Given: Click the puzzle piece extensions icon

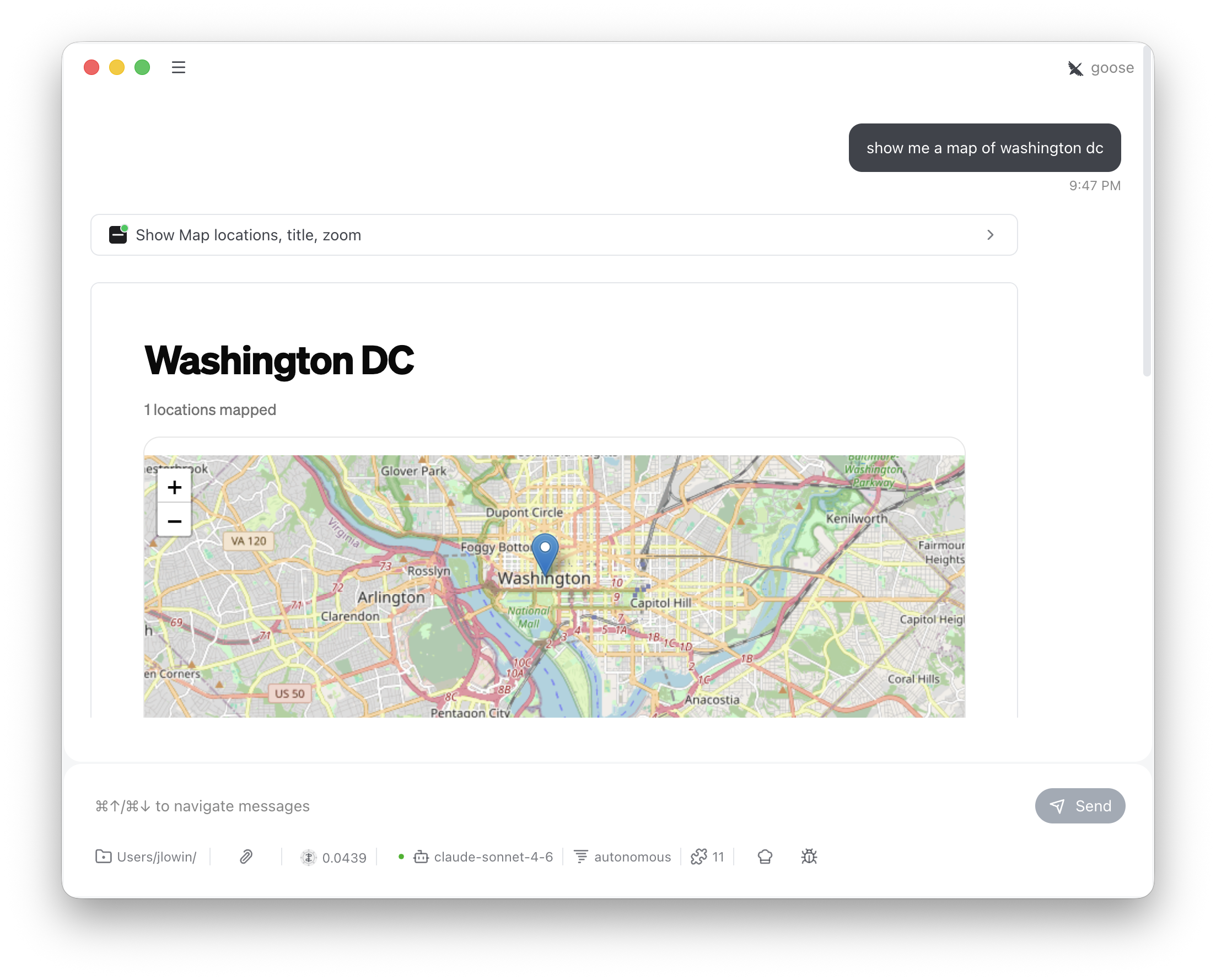Looking at the screenshot, I should click(x=699, y=857).
